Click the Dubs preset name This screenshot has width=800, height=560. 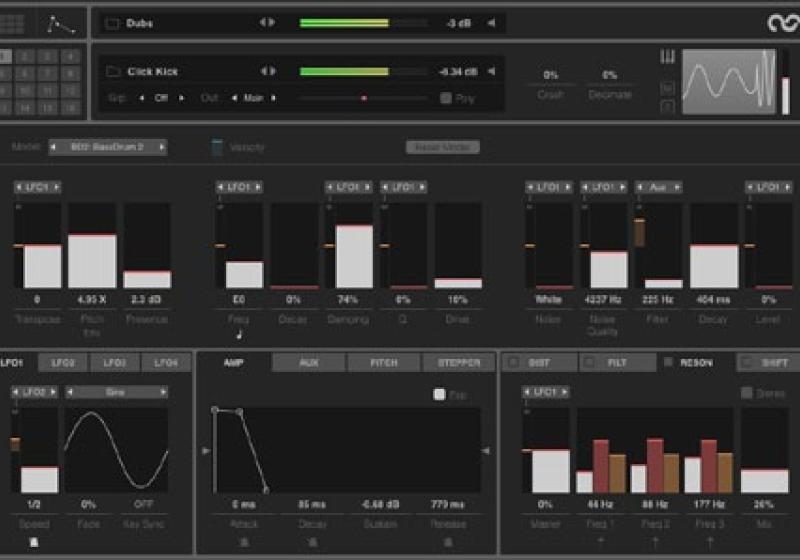coord(140,23)
